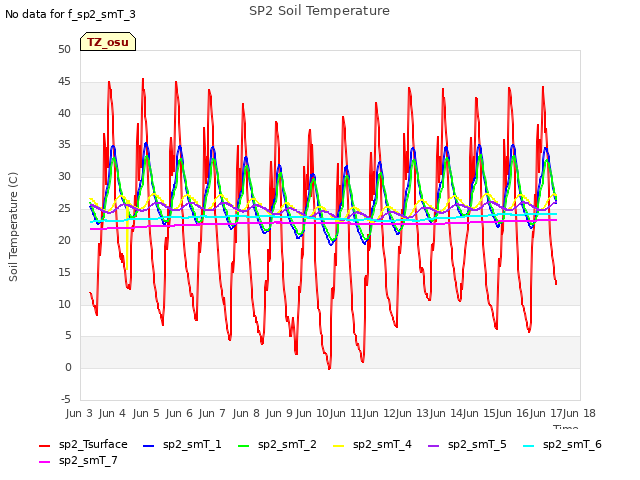Toggle sp2_smT_7 series in legend
The width and height of the screenshot is (640, 480).
[78, 460]
